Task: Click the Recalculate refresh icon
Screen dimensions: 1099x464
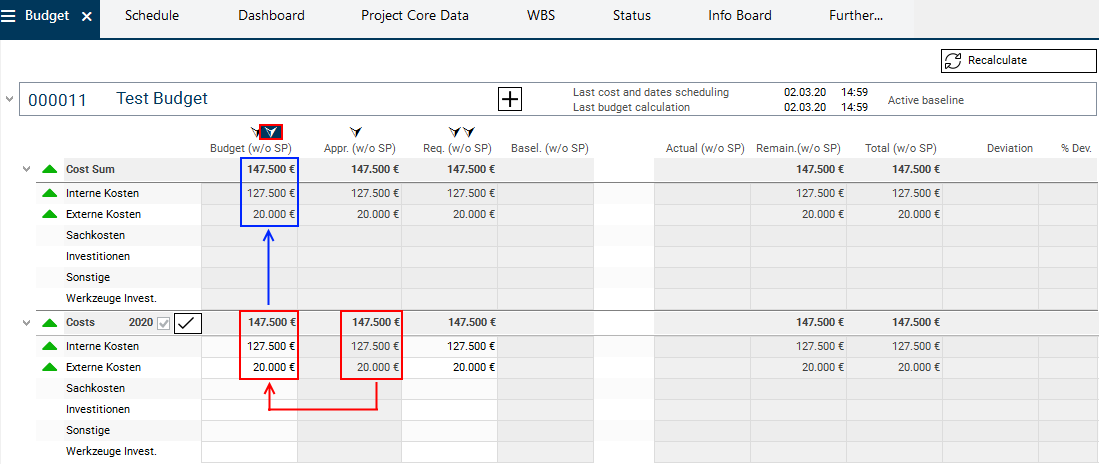Action: pos(953,60)
